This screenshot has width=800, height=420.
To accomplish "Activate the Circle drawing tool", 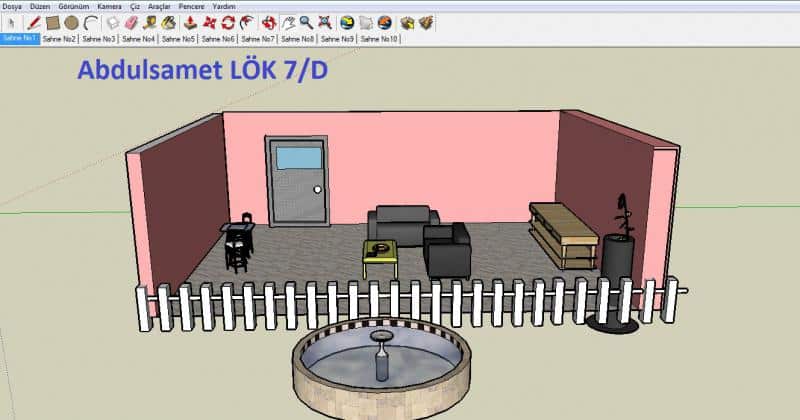I will pos(72,21).
